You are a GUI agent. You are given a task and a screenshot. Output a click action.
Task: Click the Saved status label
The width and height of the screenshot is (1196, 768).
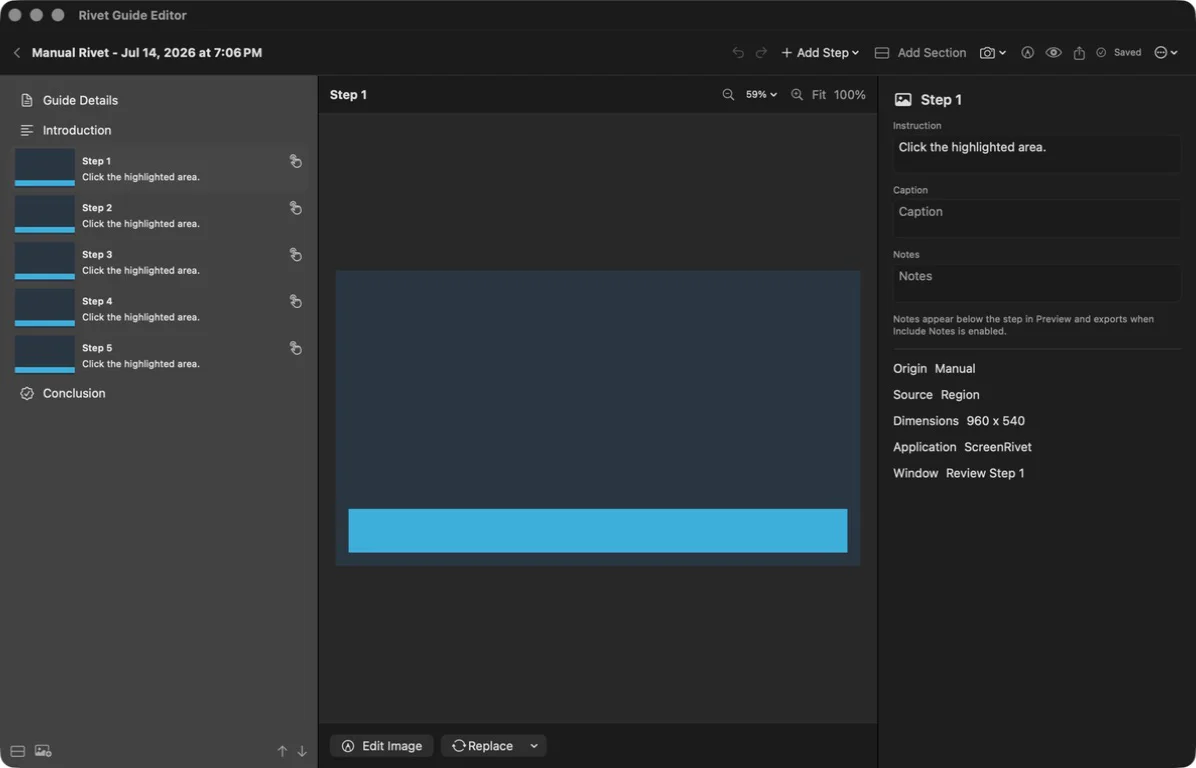pyautogui.click(x=1127, y=53)
